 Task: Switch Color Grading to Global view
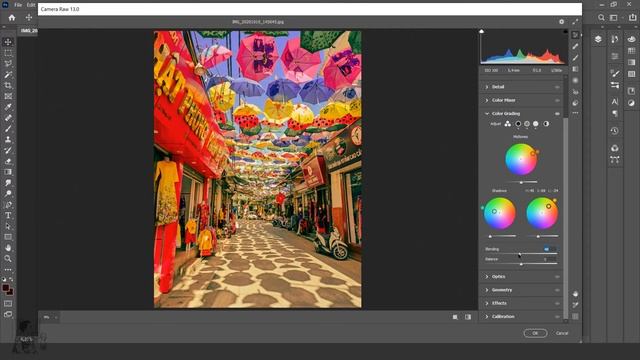point(546,124)
